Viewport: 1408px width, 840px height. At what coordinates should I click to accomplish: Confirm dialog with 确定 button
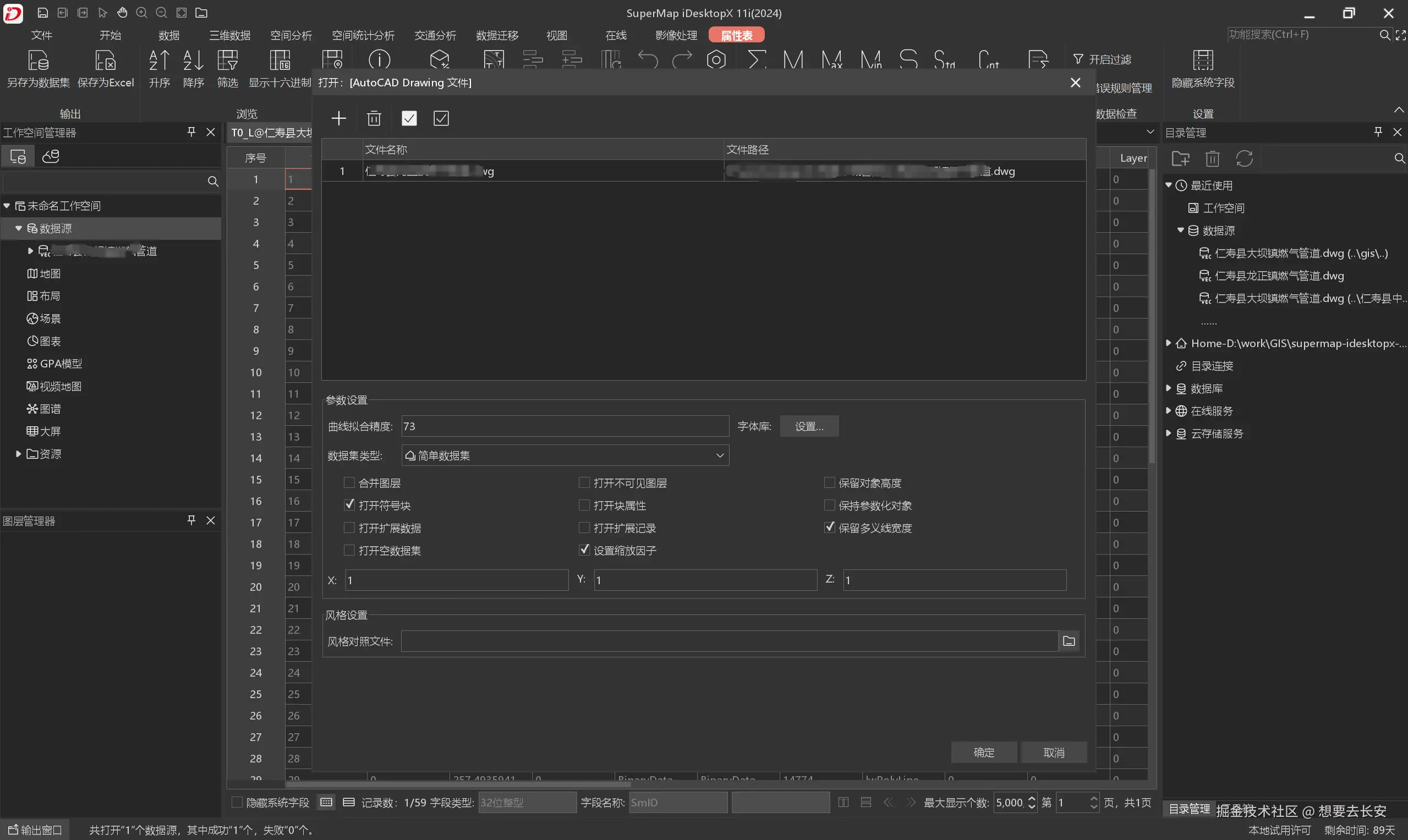tap(984, 753)
